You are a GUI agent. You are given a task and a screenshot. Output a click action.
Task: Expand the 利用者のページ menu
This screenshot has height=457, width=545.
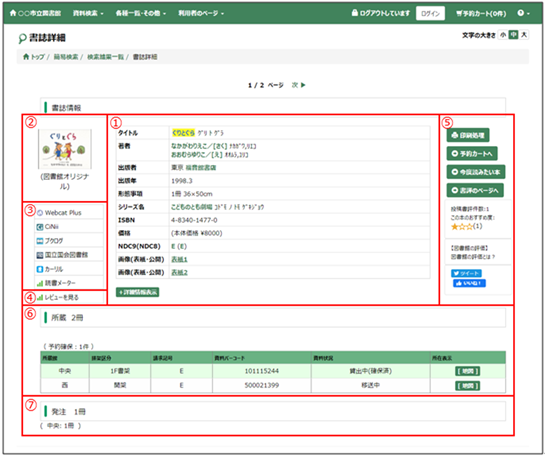[201, 13]
